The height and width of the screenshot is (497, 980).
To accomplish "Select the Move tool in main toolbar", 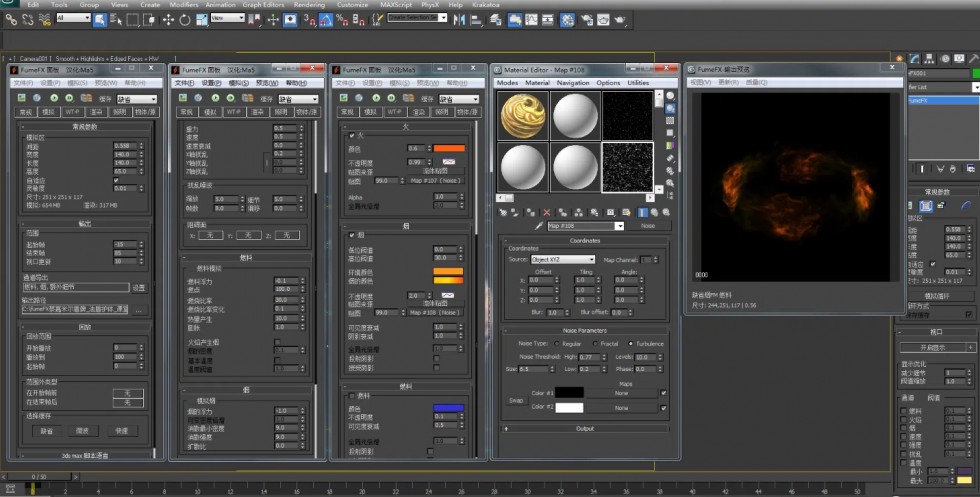I will [168, 20].
